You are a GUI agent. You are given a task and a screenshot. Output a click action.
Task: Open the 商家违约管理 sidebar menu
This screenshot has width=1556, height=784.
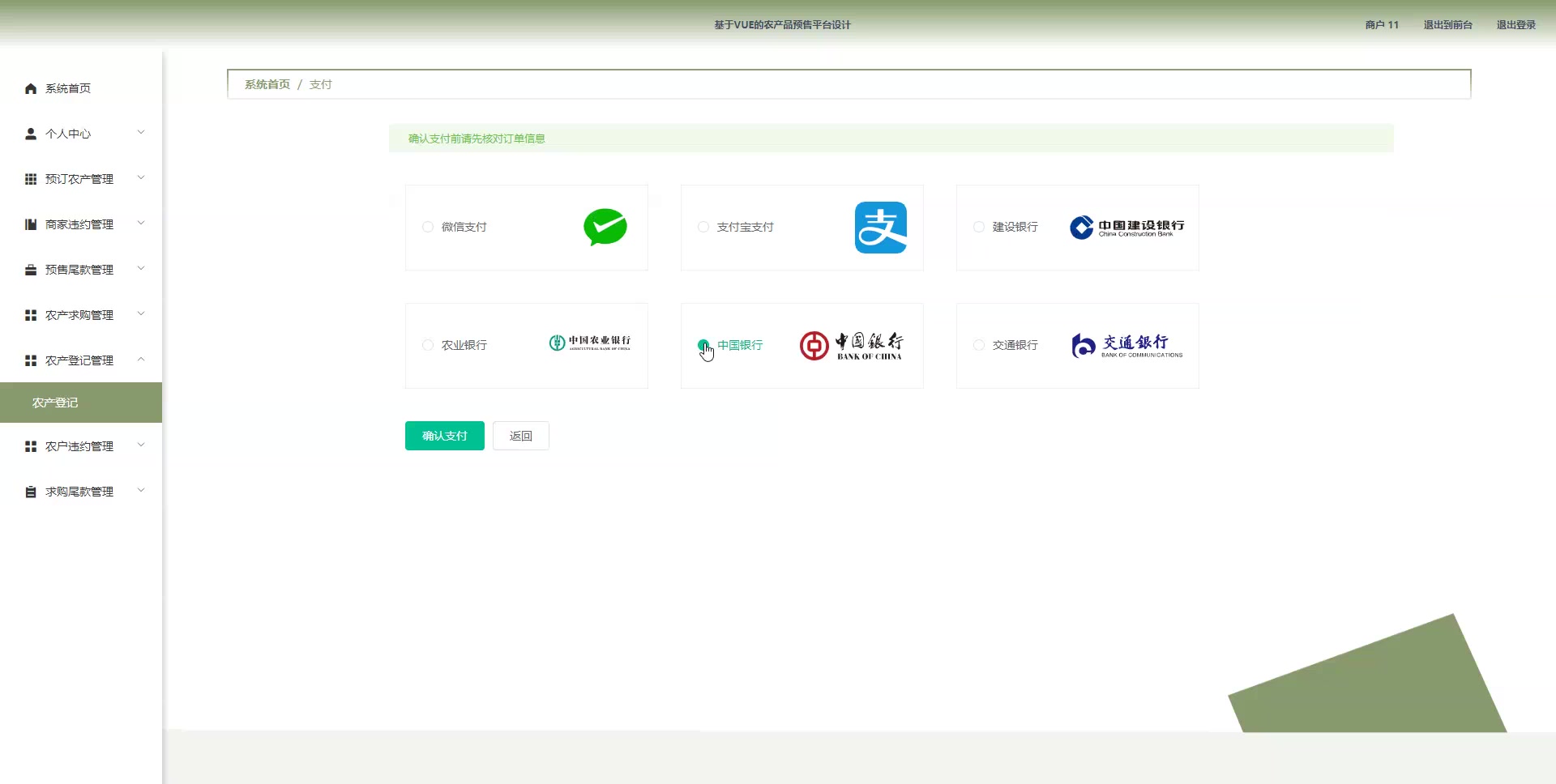point(81,224)
